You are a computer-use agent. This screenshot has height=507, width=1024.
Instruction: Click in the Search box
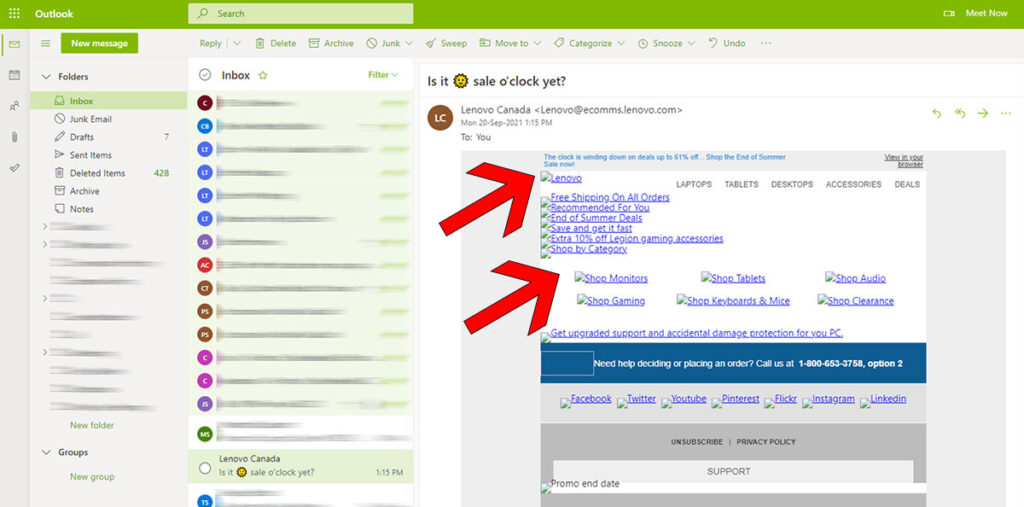(x=300, y=13)
